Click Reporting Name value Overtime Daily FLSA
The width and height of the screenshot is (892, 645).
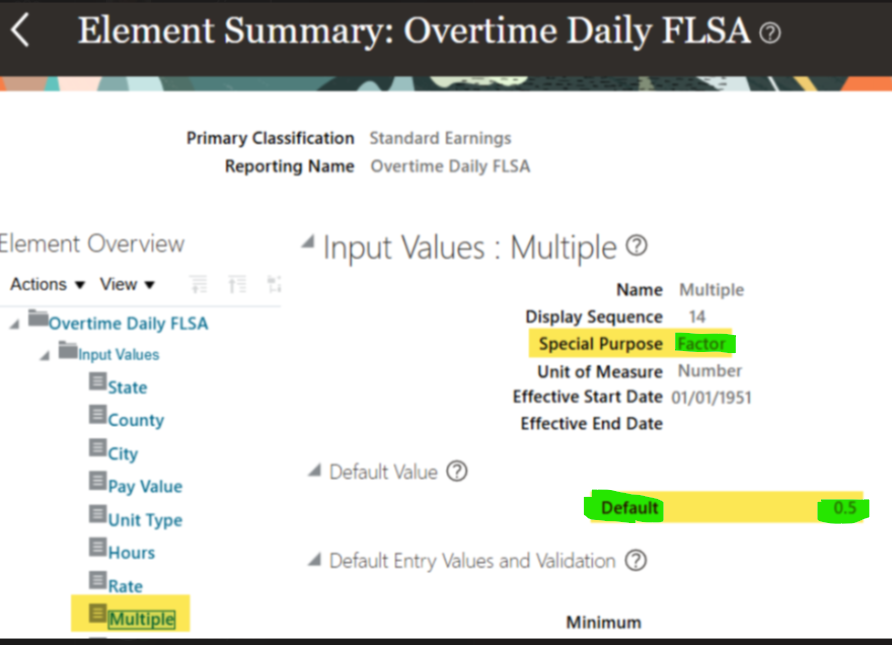451,166
